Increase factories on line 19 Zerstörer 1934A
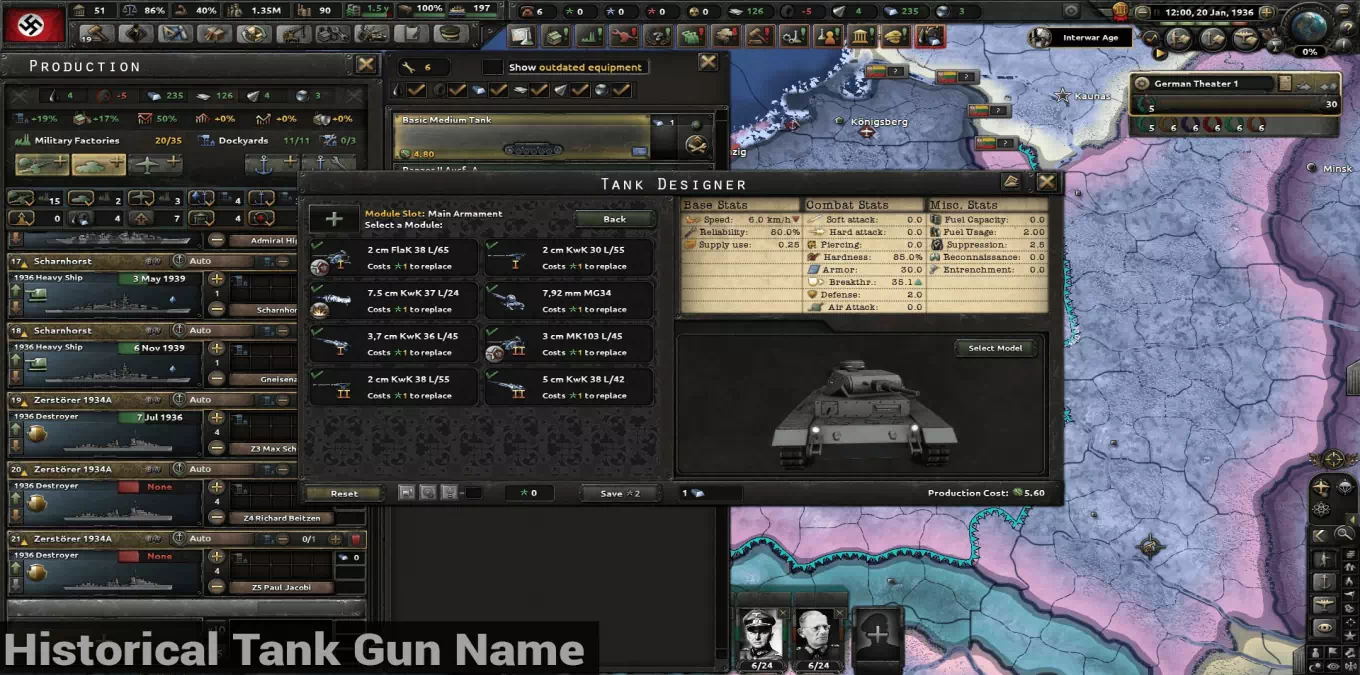1360x675 pixels. pyautogui.click(x=216, y=417)
